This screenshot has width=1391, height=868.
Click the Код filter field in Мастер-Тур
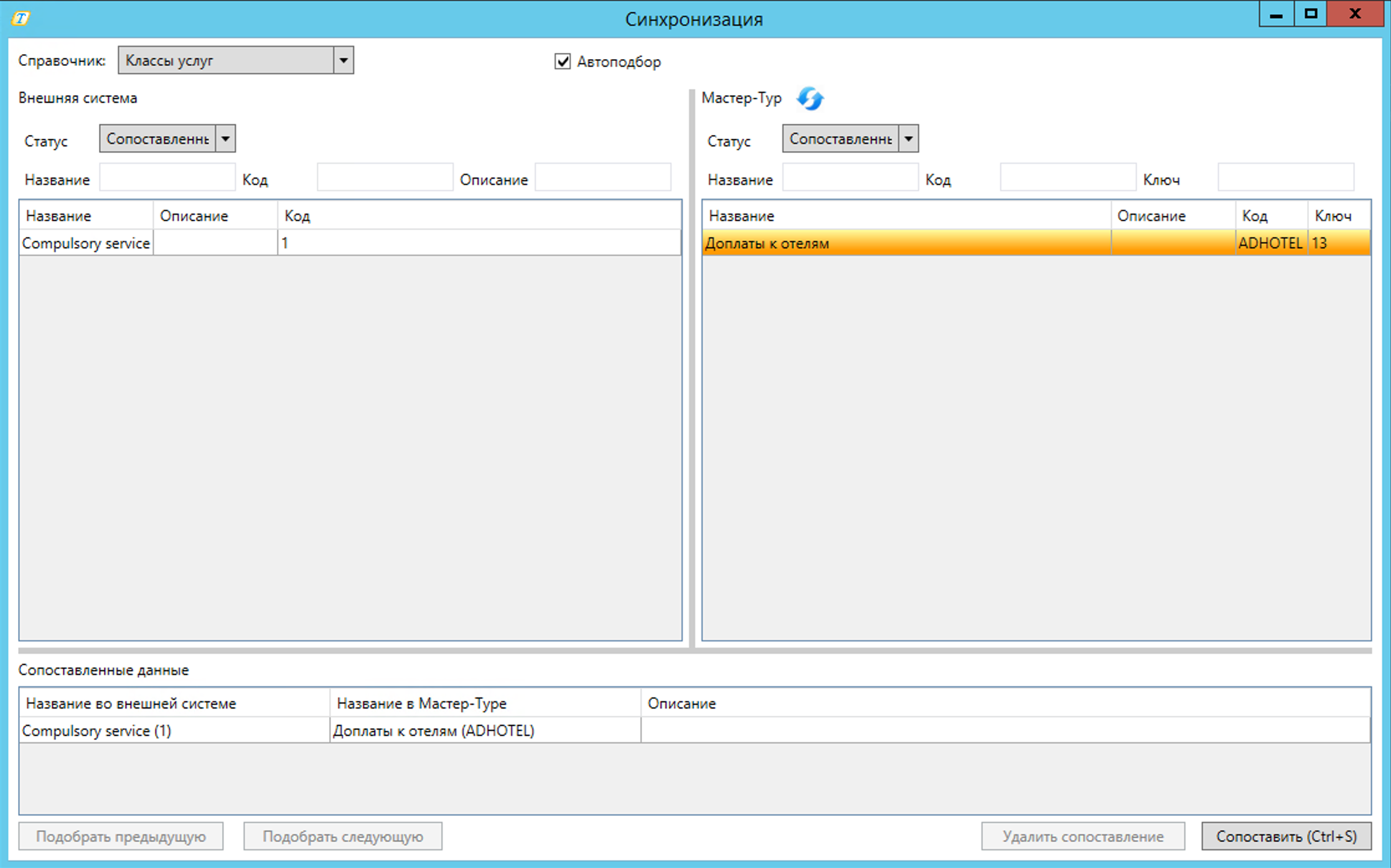(1067, 177)
